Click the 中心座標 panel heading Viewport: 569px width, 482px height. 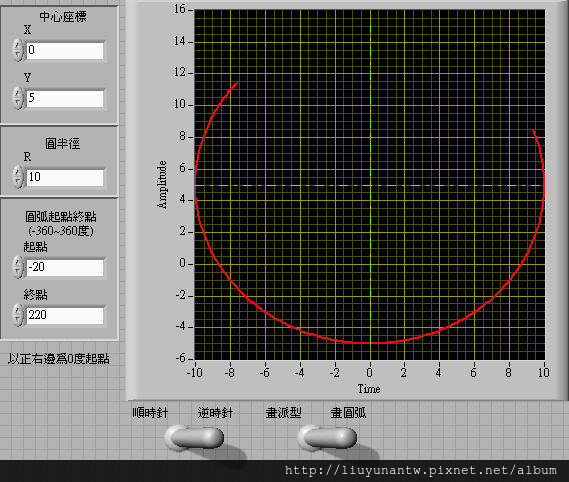tap(63, 17)
